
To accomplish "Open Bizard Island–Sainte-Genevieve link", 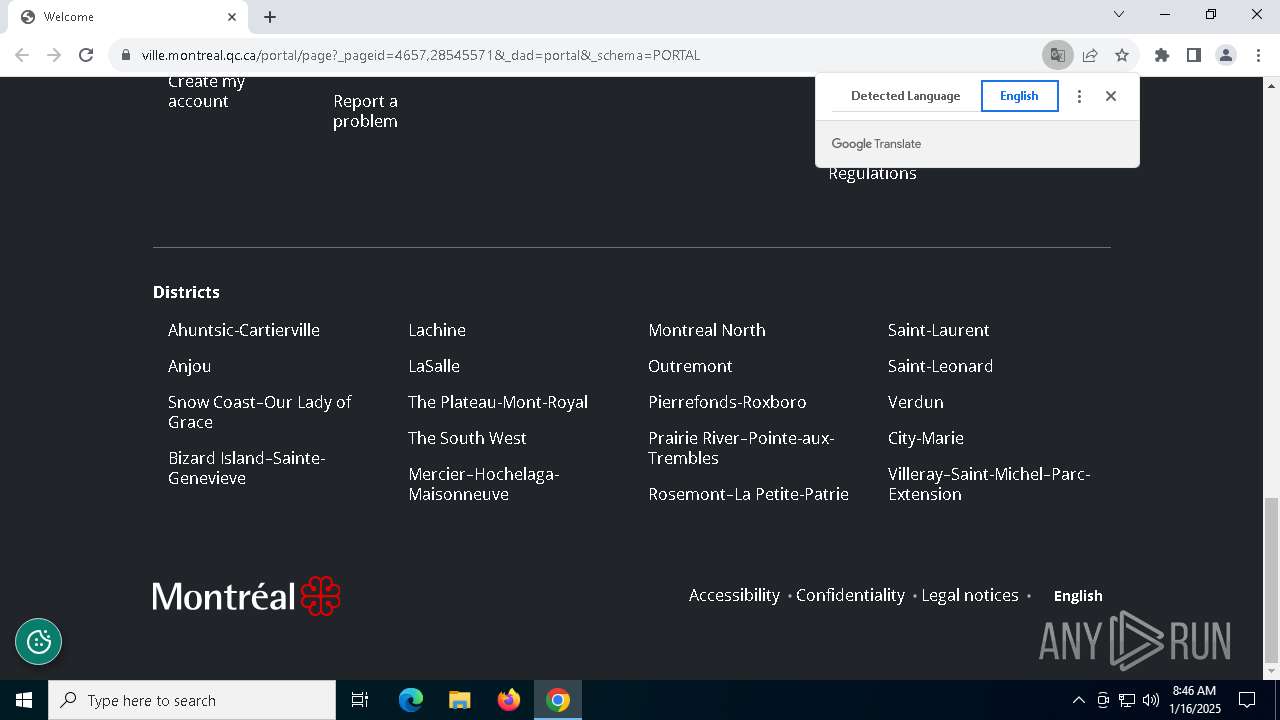I will [247, 468].
